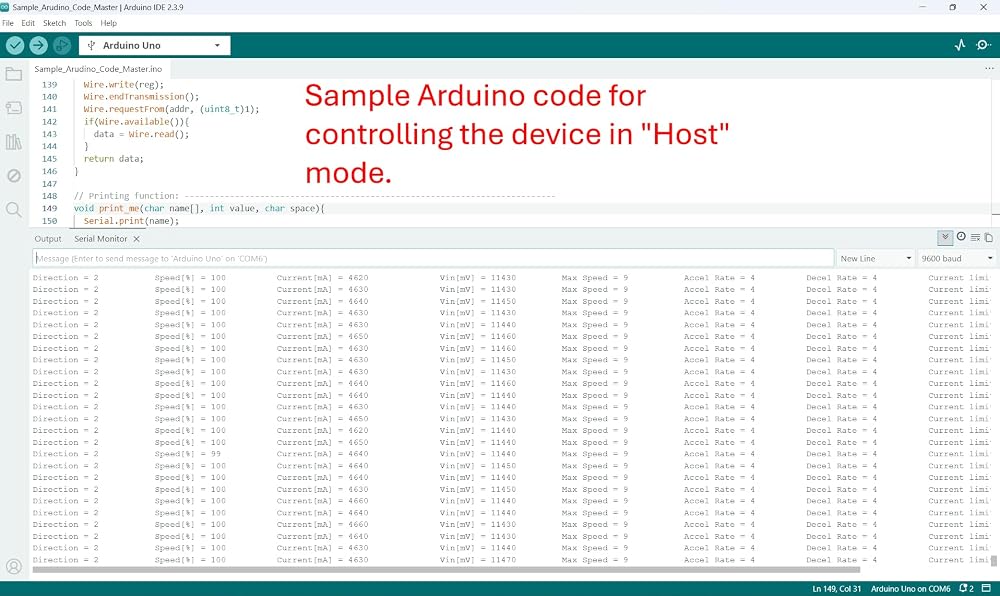Viewport: 1000px width, 596px height.
Task: Click the 'Wire.endTransmission();' code line
Action: coord(141,97)
